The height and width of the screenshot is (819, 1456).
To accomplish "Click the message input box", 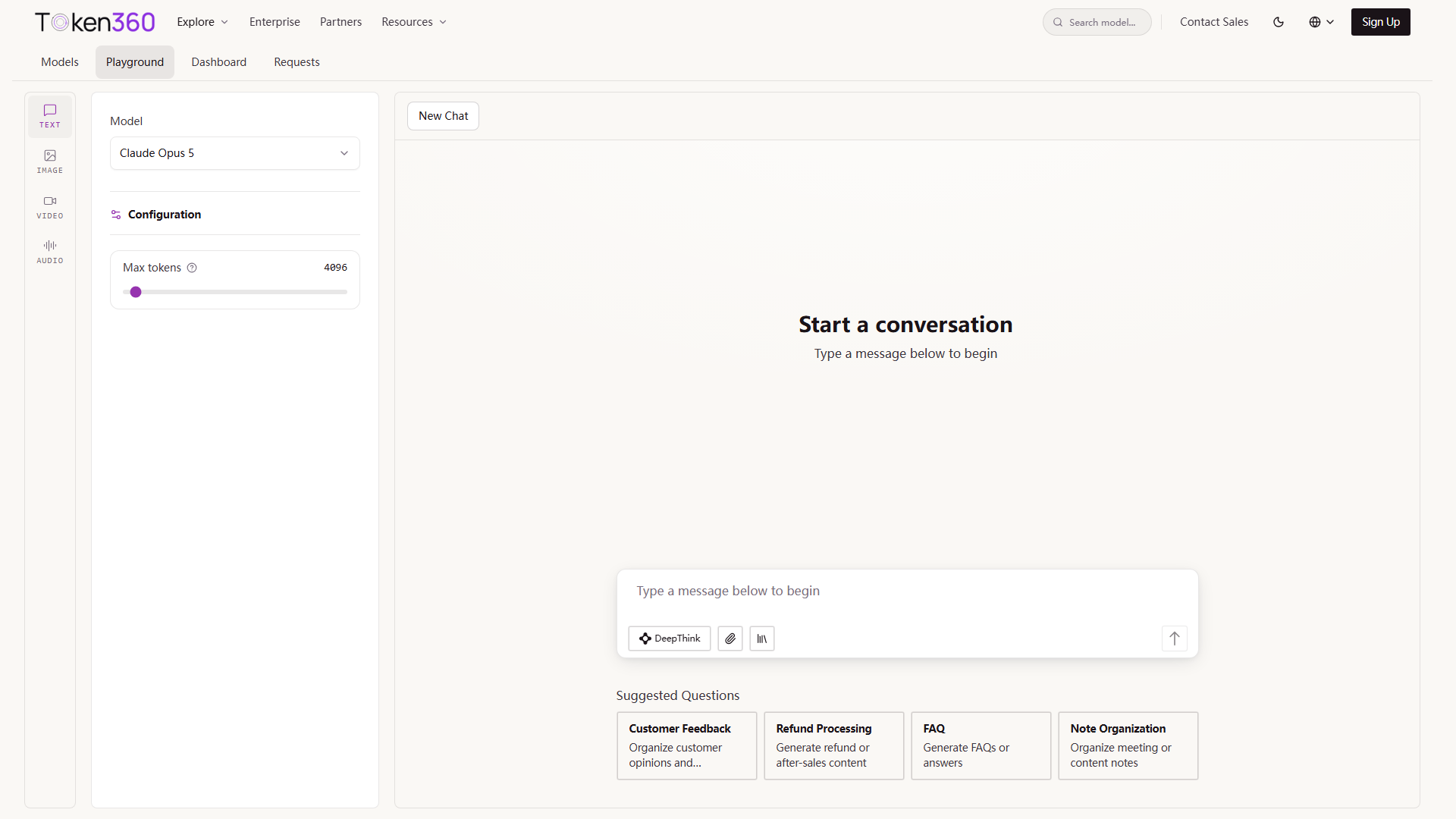I will pos(908,591).
